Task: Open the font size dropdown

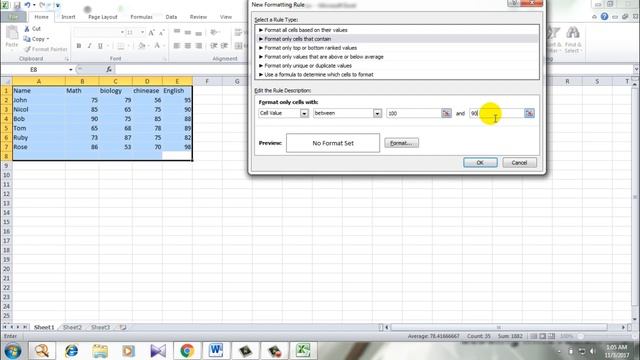Action: point(142,32)
